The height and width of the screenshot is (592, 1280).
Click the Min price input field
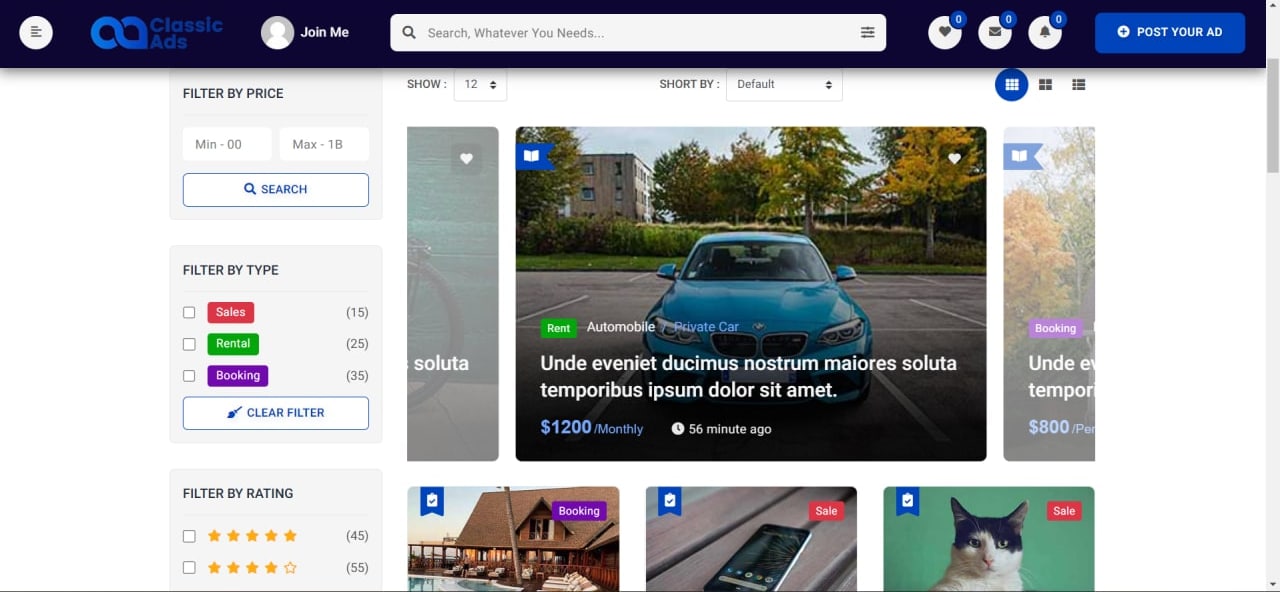coord(227,144)
